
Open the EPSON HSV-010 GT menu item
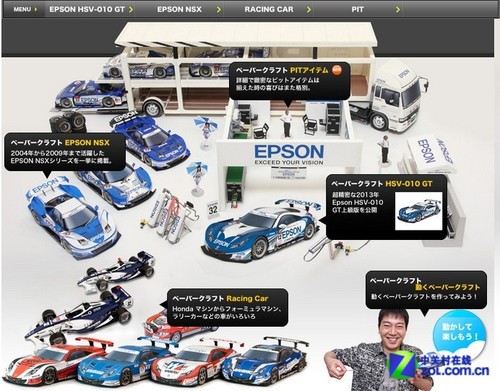pyautogui.click(x=87, y=9)
